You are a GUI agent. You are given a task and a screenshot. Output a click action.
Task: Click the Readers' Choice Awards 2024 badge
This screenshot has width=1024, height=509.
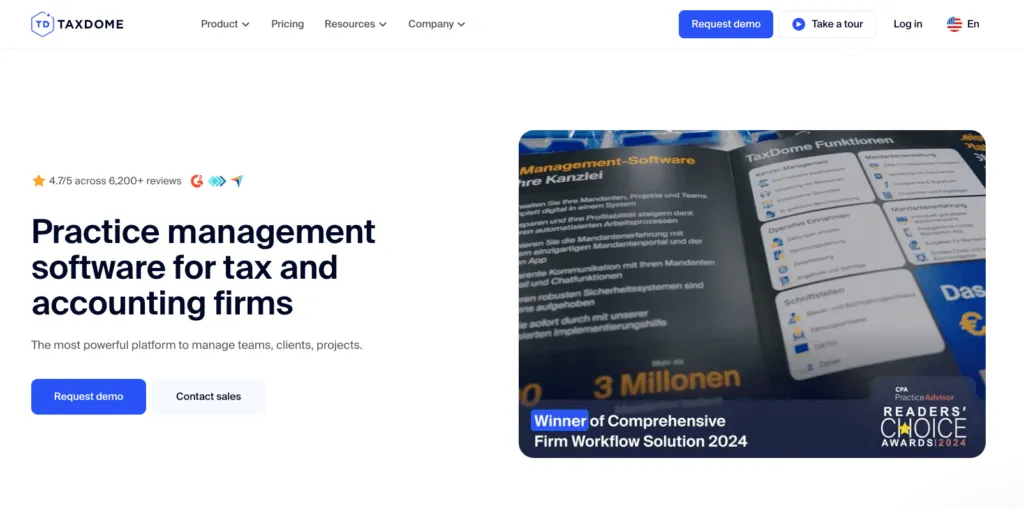click(924, 417)
